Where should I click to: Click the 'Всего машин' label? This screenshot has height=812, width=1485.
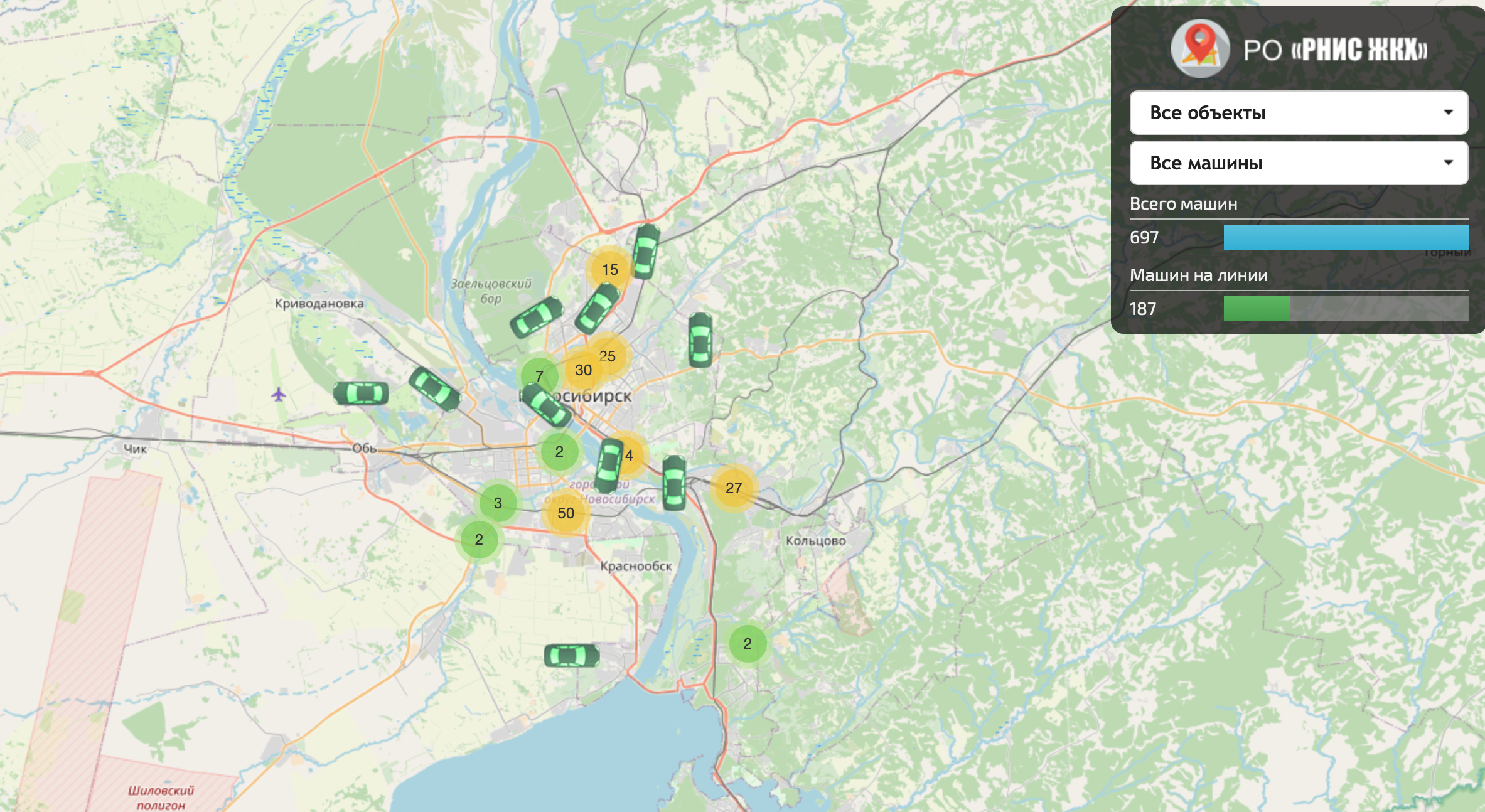point(1183,204)
